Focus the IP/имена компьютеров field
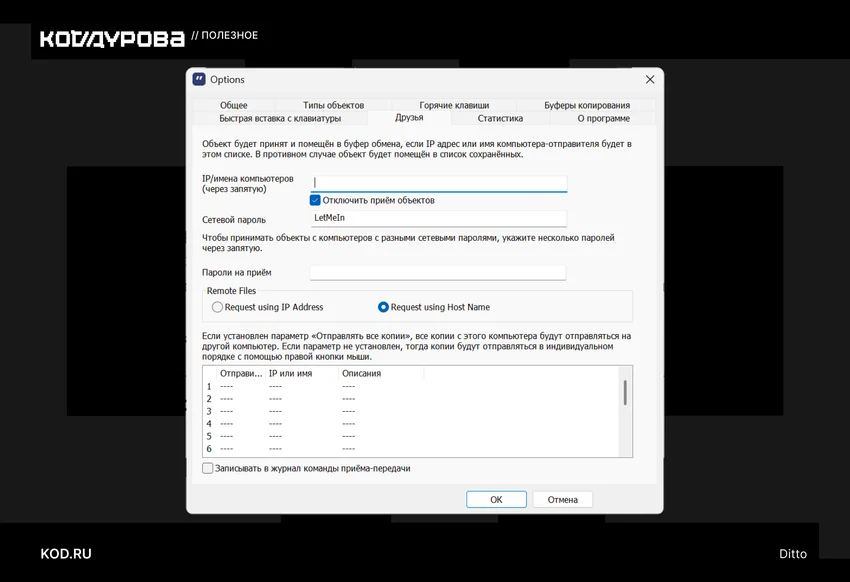The height and width of the screenshot is (582, 850). 439,183
